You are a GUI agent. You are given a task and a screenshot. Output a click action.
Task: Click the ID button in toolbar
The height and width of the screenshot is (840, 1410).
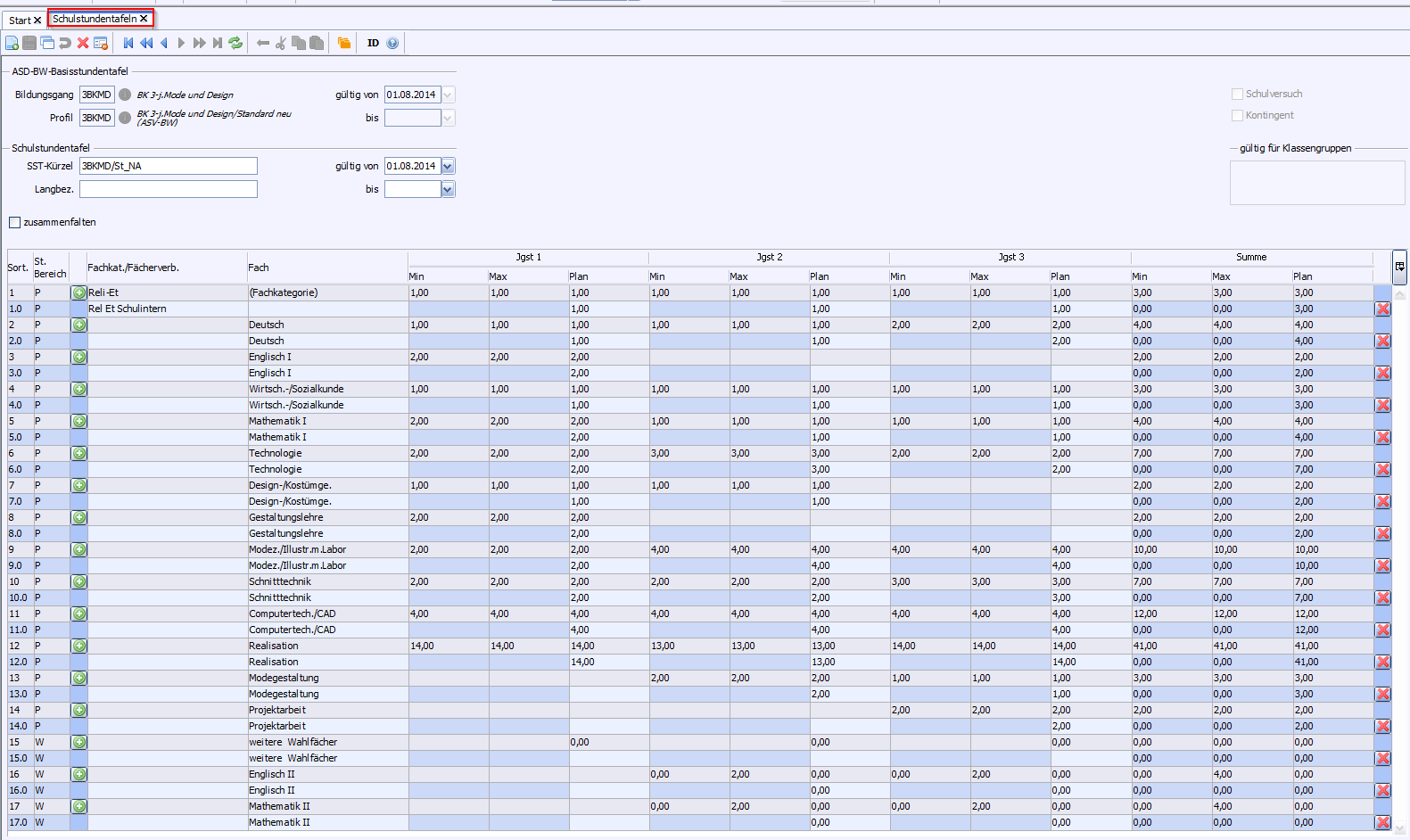click(x=373, y=43)
